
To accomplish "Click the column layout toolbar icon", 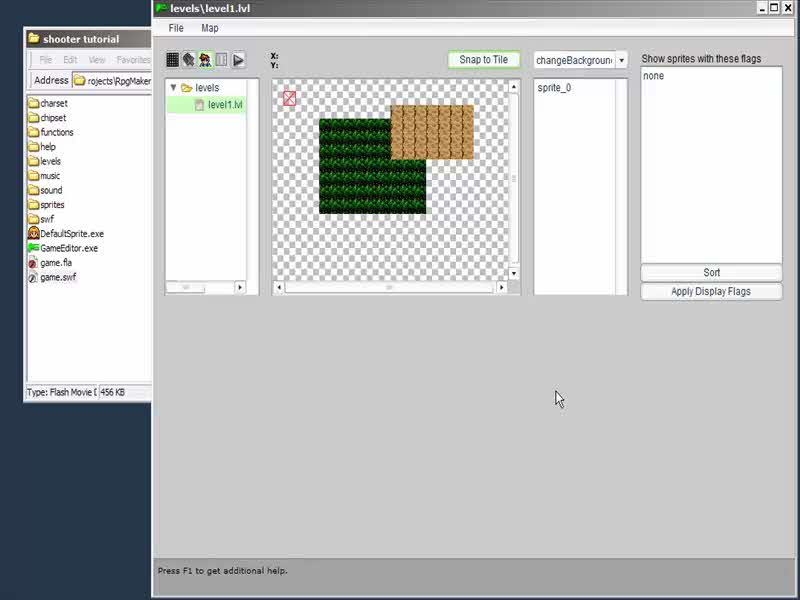I will coord(221,60).
